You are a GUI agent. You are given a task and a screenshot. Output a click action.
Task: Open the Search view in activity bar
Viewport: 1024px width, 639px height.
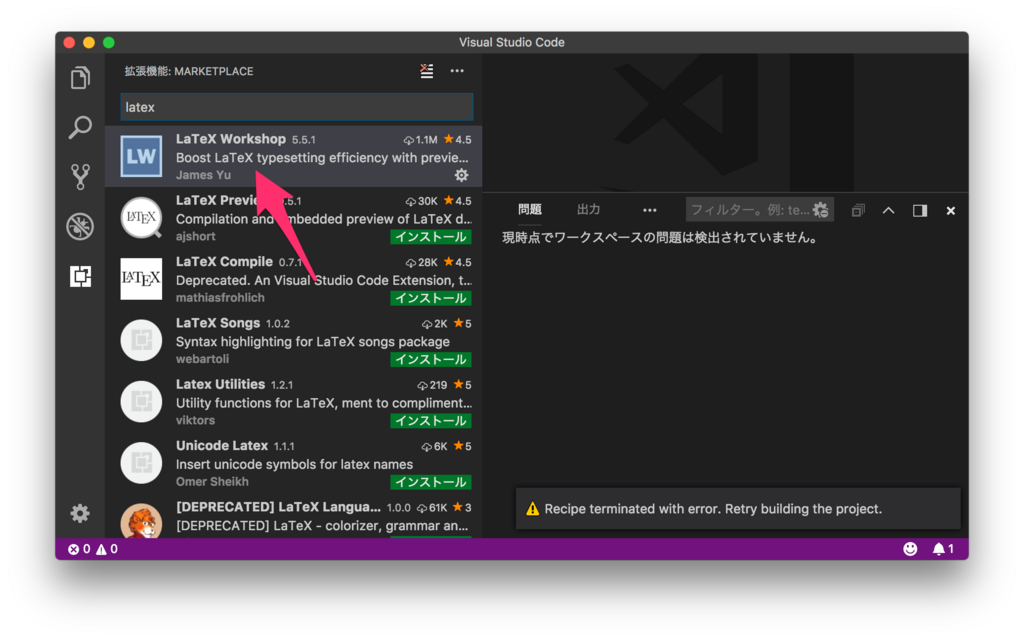click(x=80, y=127)
